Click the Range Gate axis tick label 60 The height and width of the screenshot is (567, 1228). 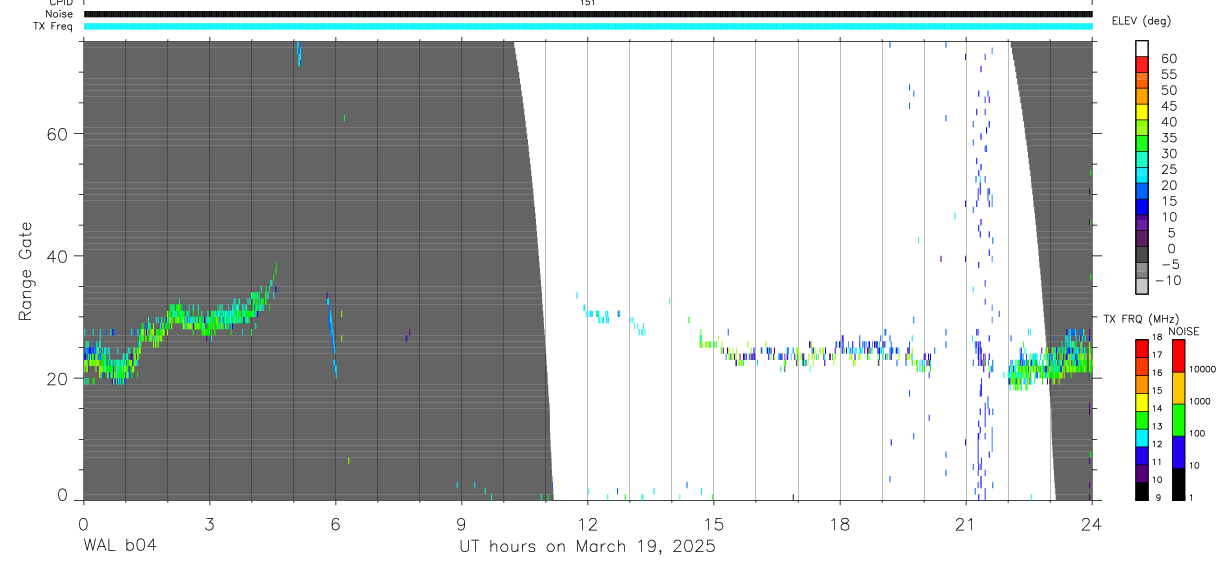point(55,134)
